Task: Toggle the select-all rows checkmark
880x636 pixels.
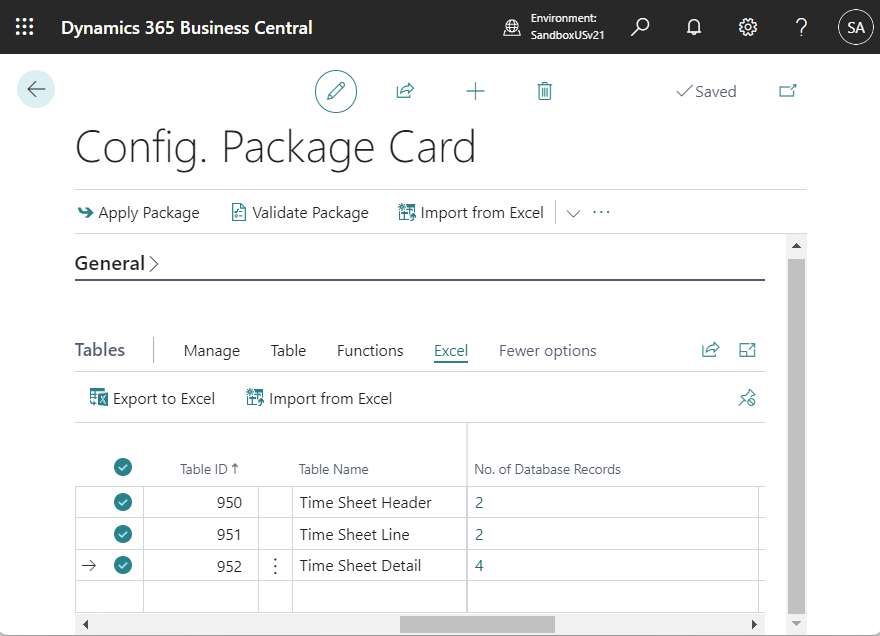Action: pyautogui.click(x=123, y=467)
